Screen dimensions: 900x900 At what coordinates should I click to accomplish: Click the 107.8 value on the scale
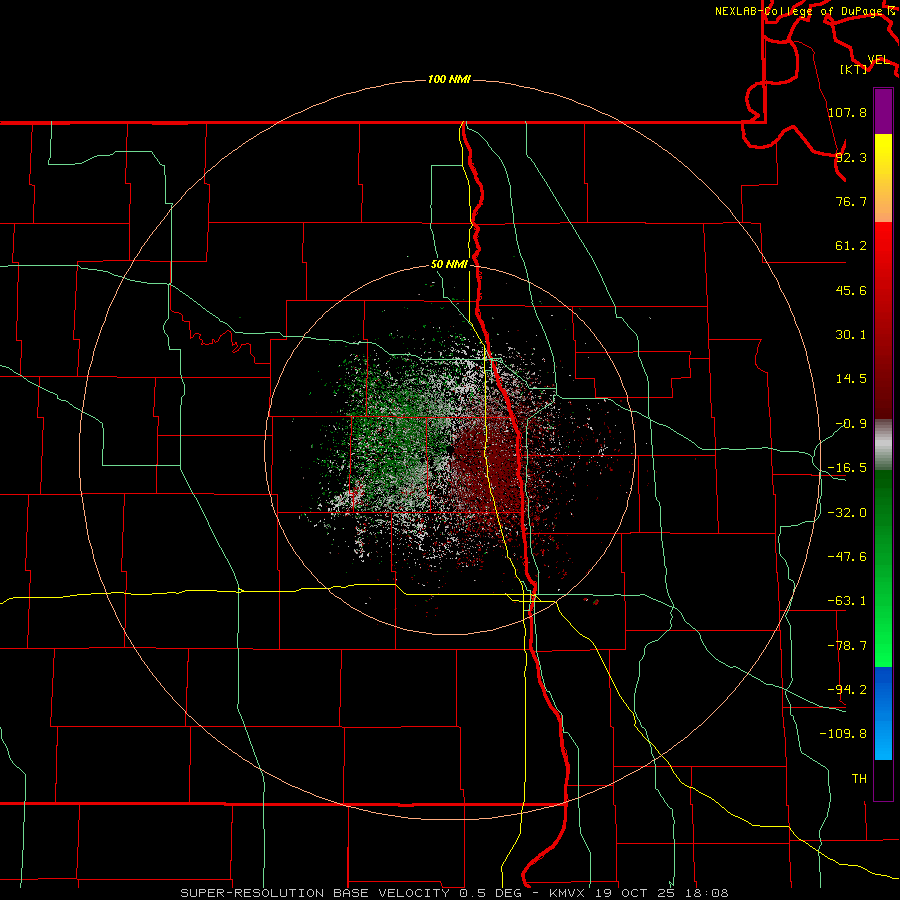pyautogui.click(x=847, y=112)
